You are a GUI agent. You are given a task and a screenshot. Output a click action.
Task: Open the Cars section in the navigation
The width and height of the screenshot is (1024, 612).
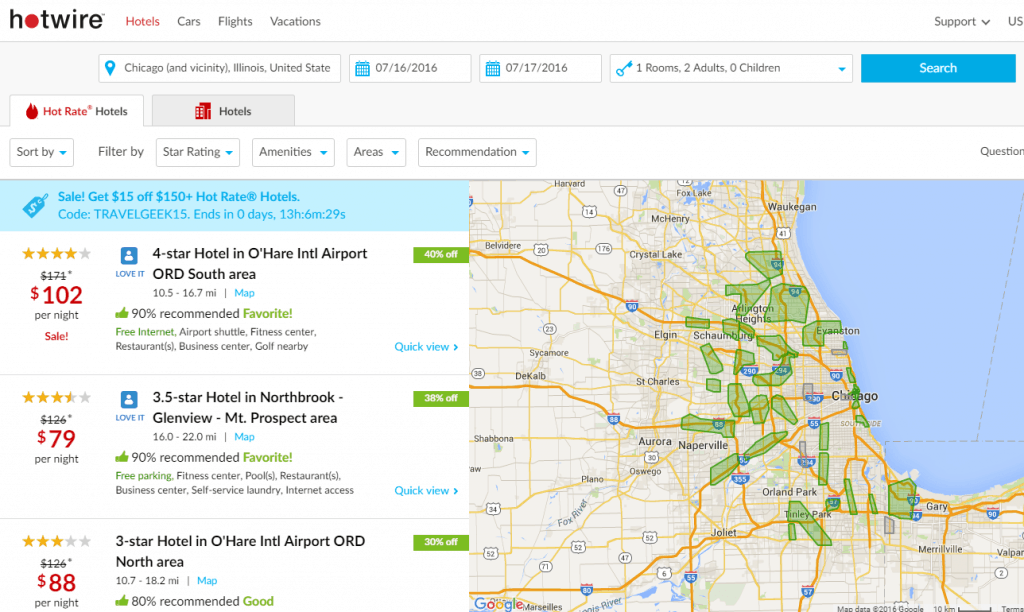coord(188,20)
